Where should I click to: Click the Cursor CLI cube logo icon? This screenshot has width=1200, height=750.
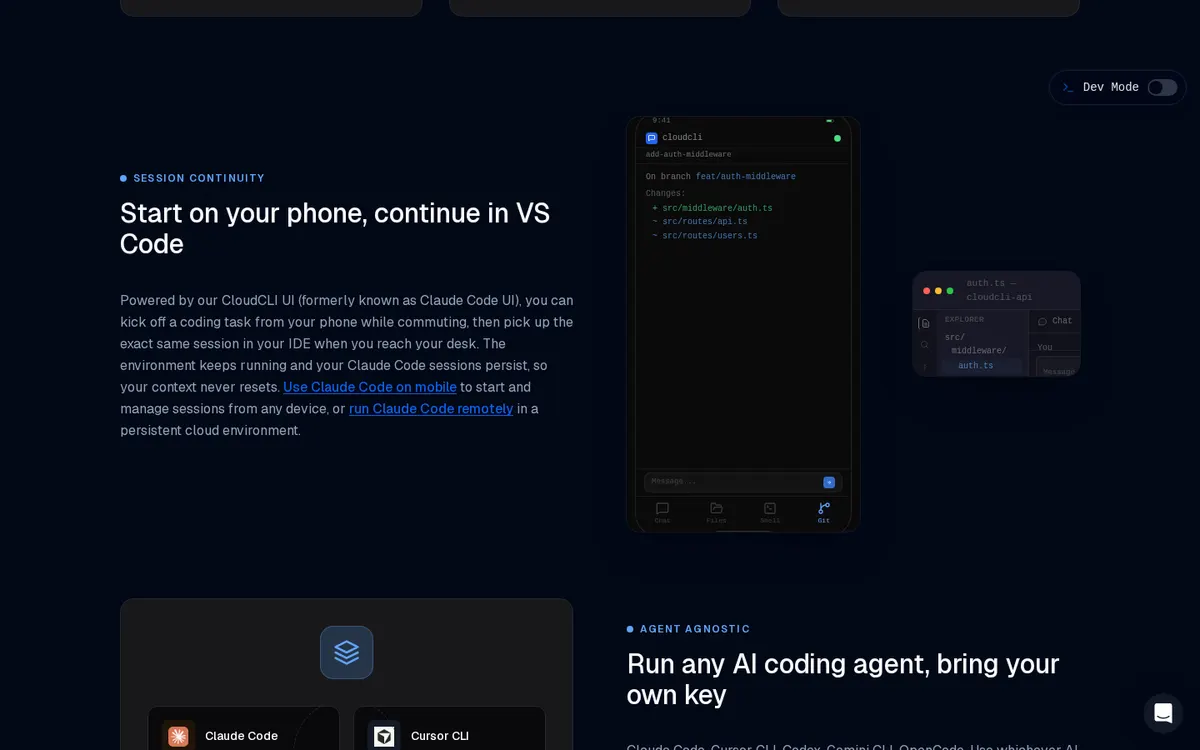coord(384,736)
